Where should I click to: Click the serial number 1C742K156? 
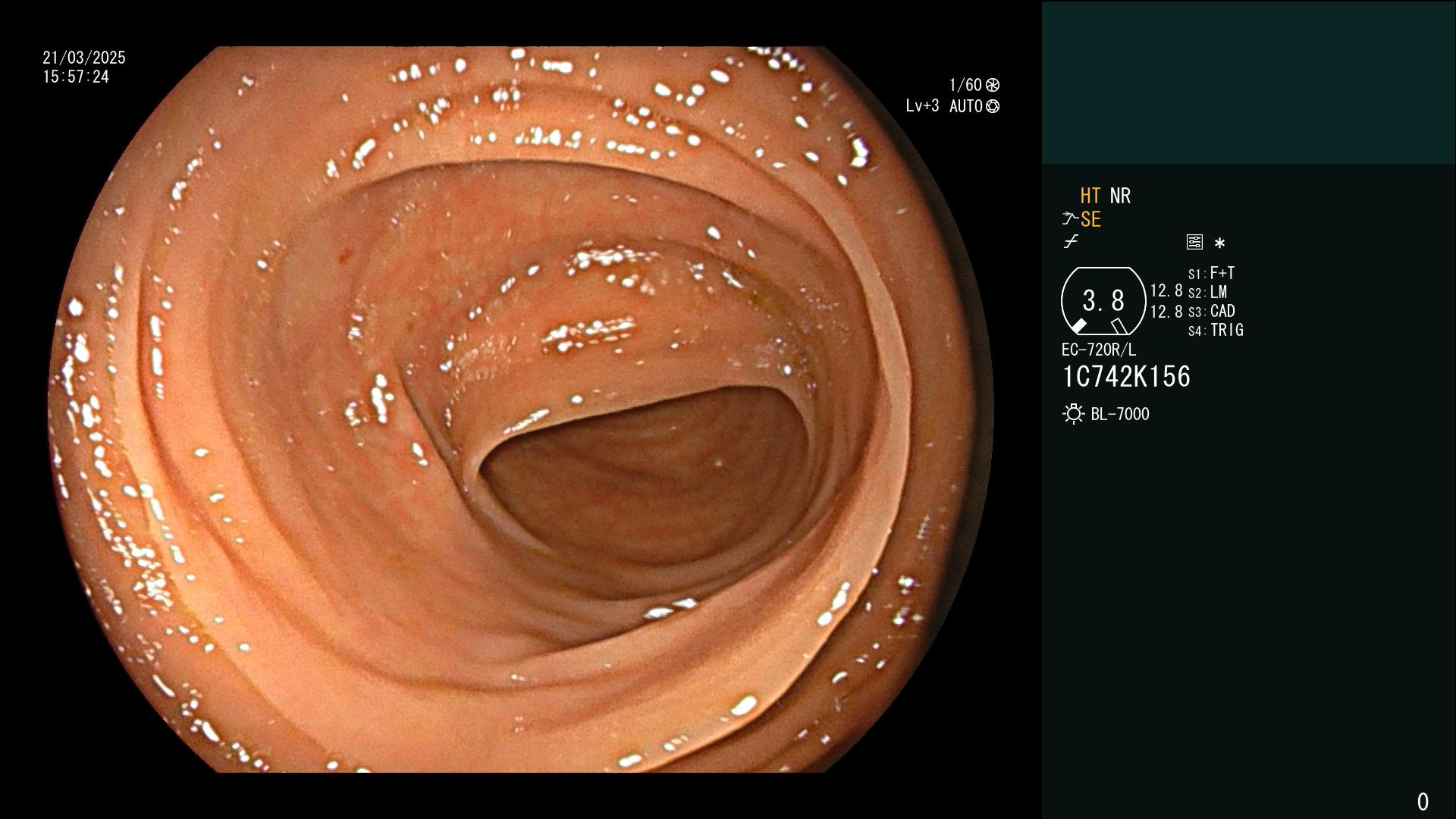coord(1126,377)
